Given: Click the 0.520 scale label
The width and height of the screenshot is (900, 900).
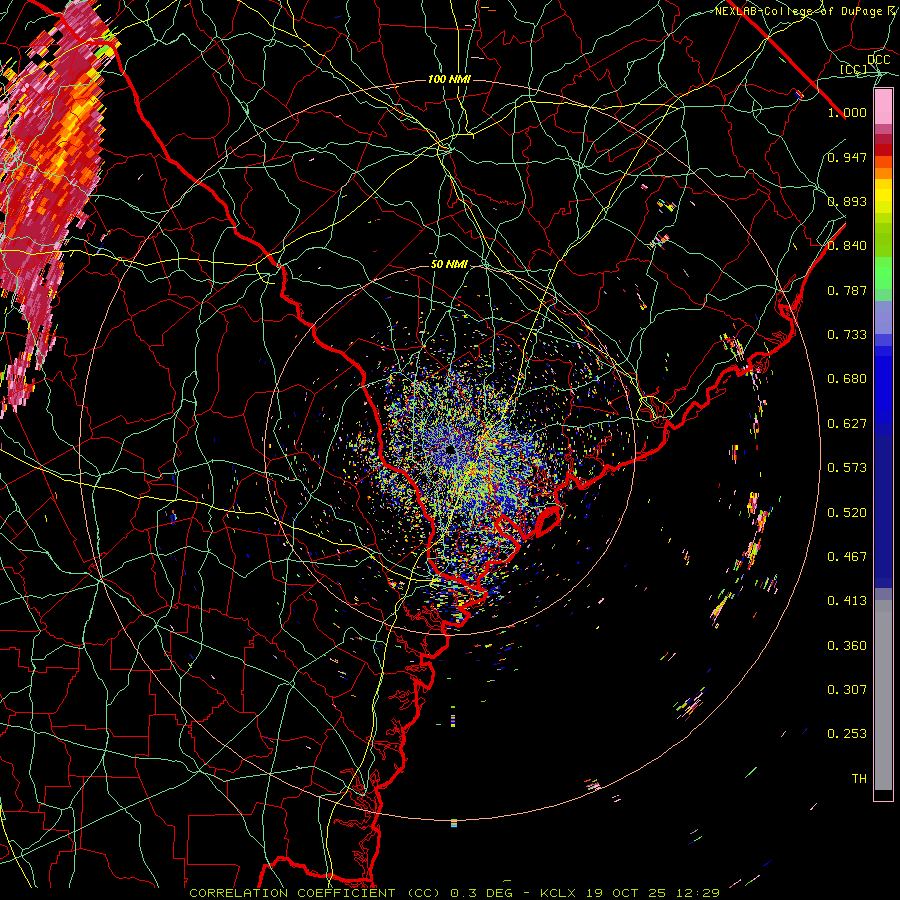Looking at the screenshot, I should pyautogui.click(x=847, y=513).
